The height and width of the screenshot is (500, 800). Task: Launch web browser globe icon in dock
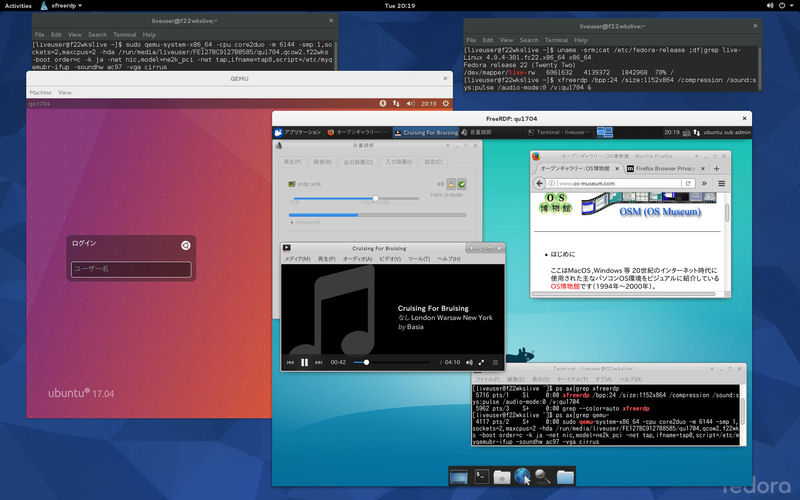[522, 476]
